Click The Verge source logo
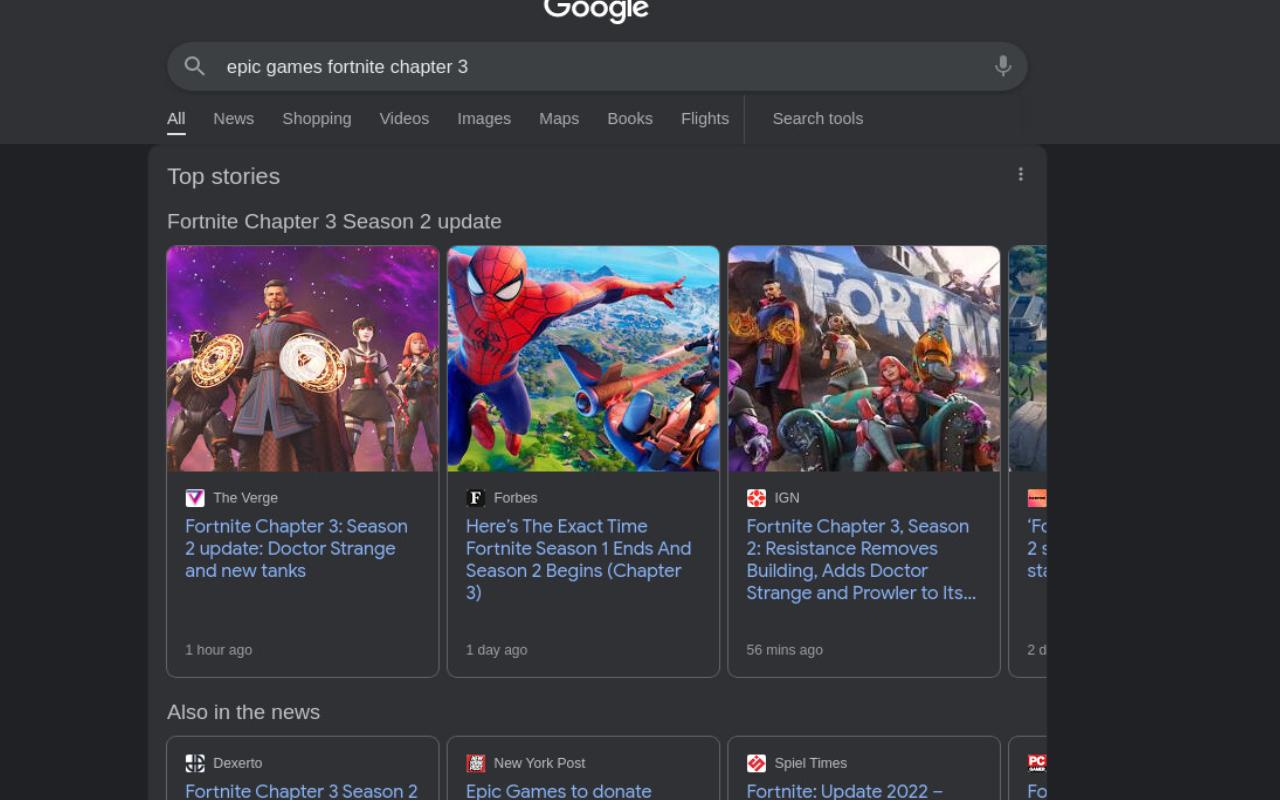1280x800 pixels. 195,498
